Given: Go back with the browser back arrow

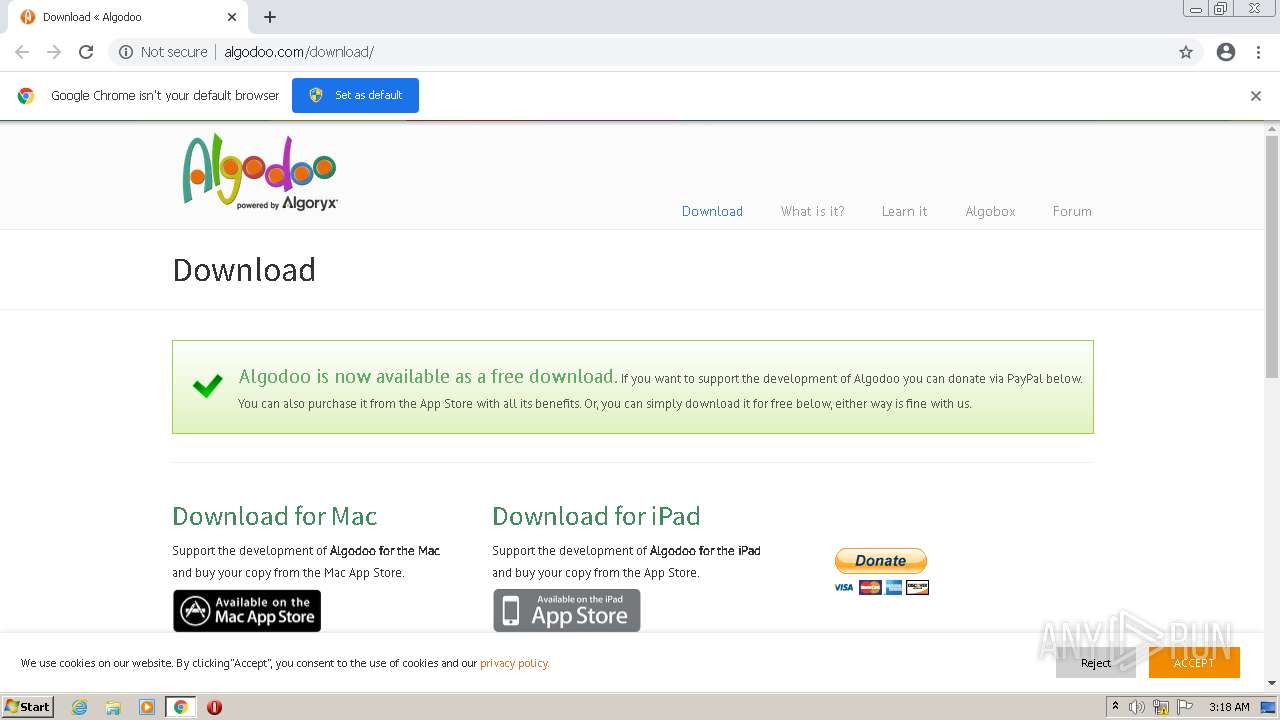Looking at the screenshot, I should 22,52.
